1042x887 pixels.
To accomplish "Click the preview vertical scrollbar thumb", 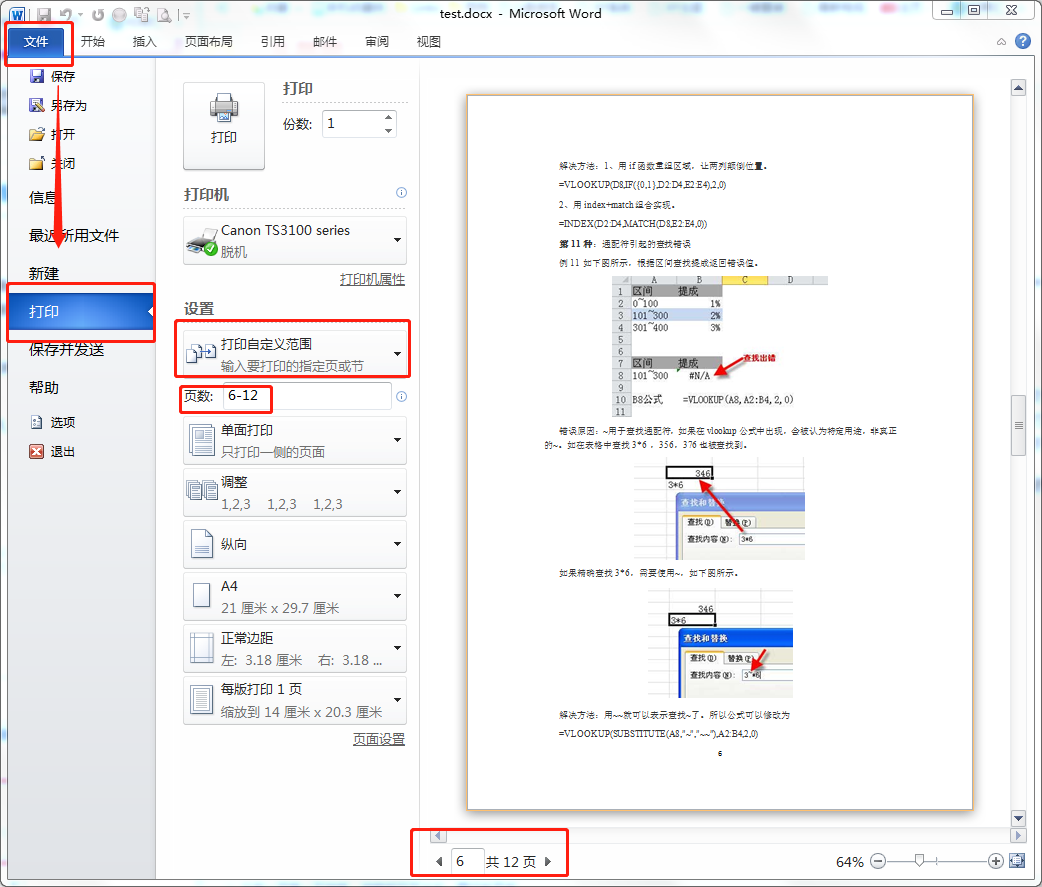I will click(x=1018, y=425).
